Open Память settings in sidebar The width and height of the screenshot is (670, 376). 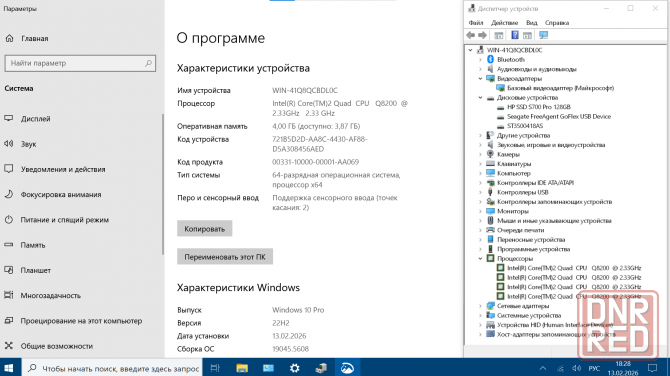coord(32,245)
